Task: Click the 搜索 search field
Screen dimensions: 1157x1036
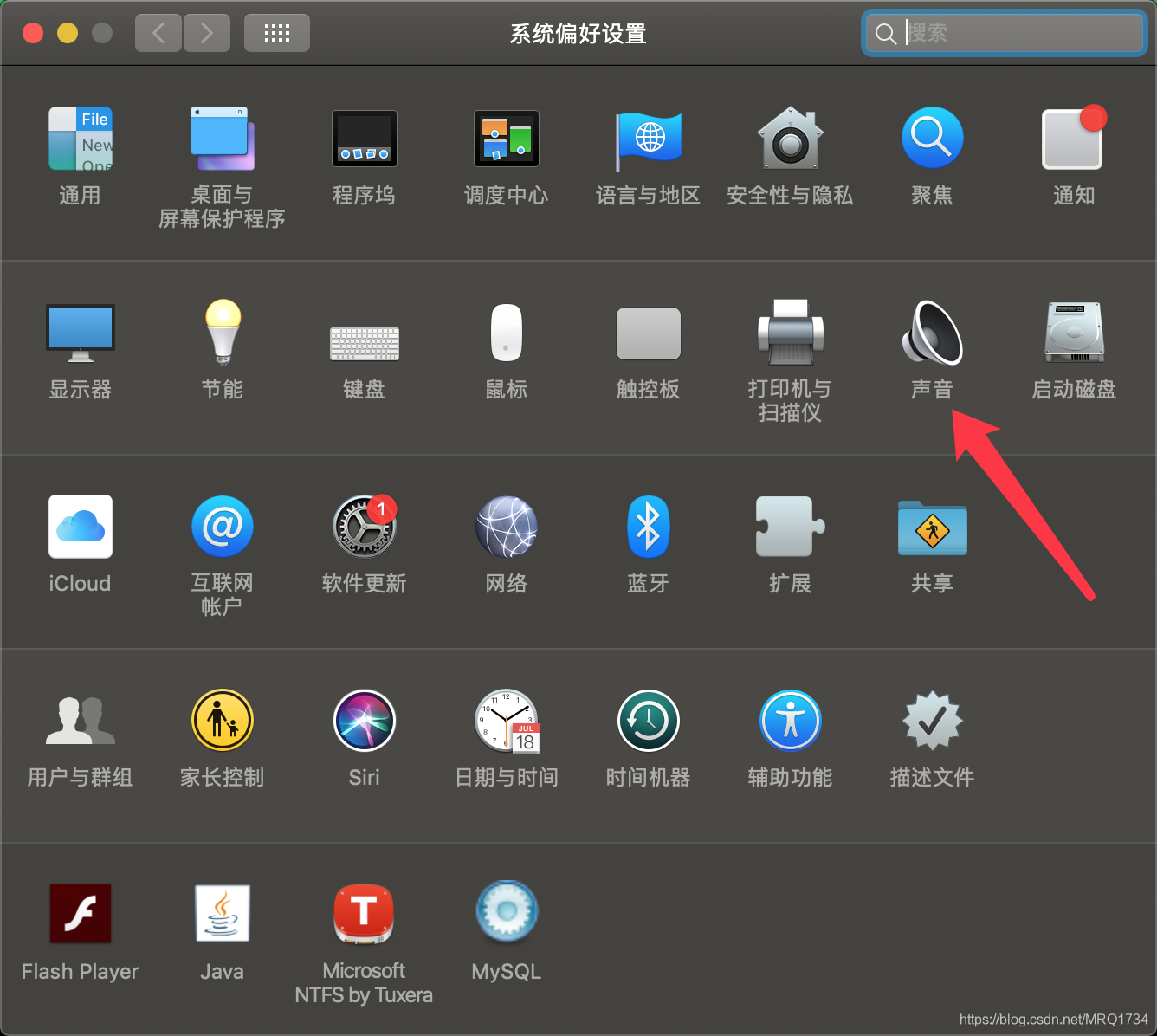Action: (1005, 33)
